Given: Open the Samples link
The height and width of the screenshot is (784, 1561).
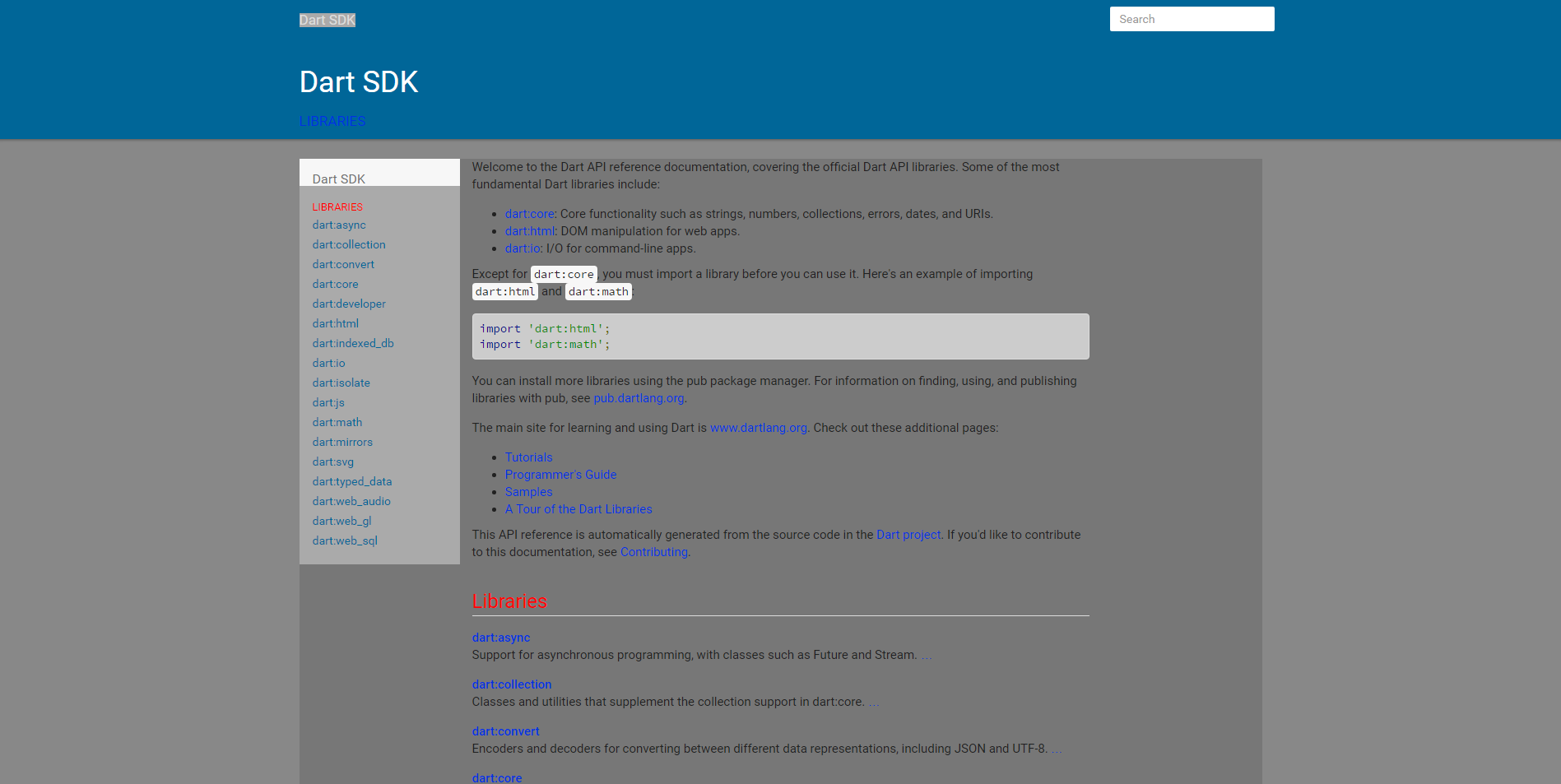Looking at the screenshot, I should (529, 492).
